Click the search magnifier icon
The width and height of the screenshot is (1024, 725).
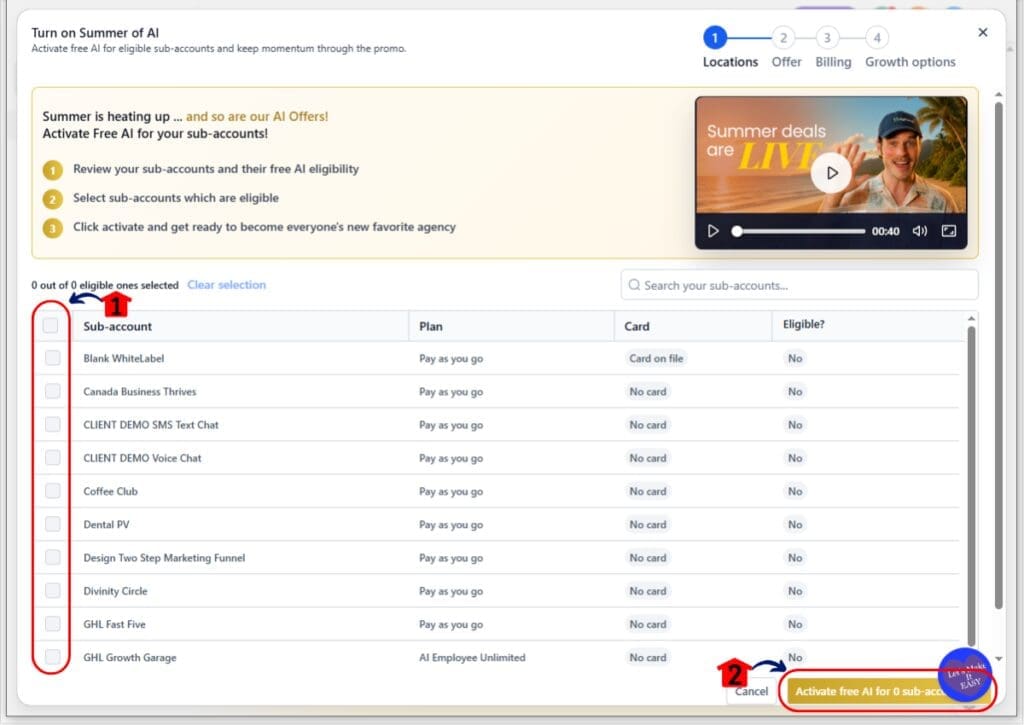[x=633, y=285]
